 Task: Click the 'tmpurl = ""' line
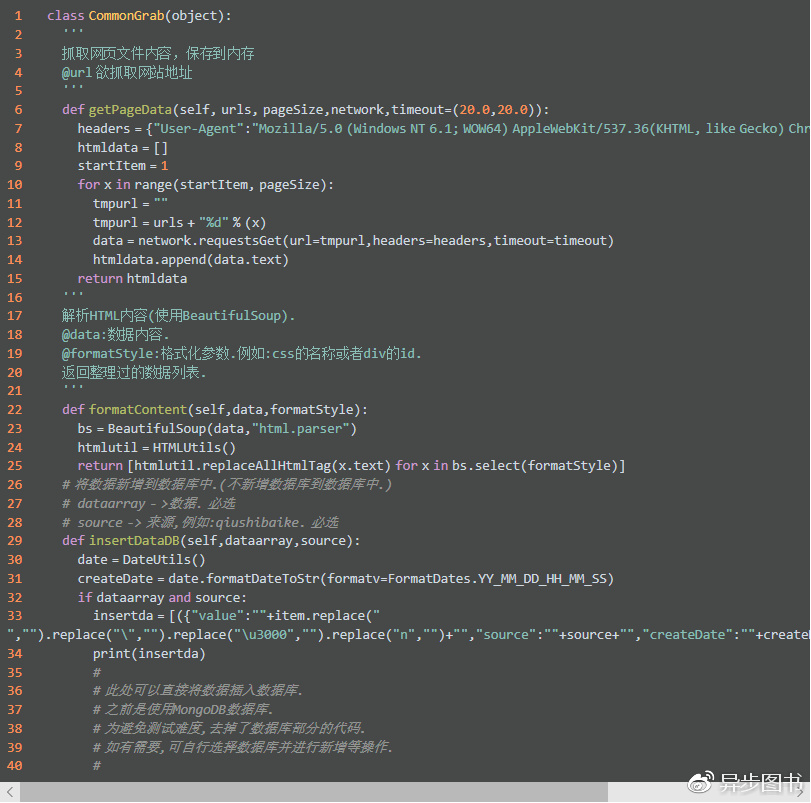(130, 204)
